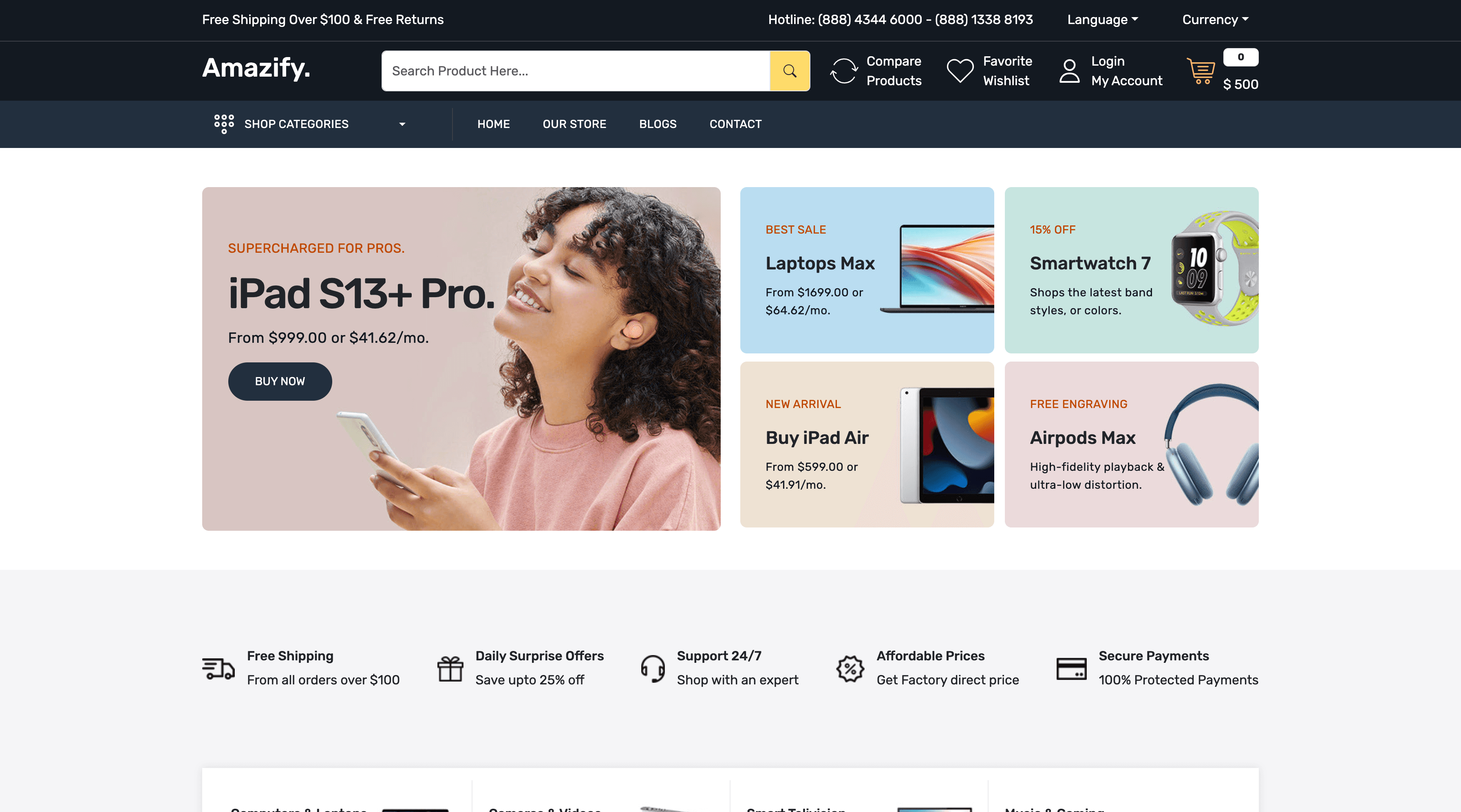Open the Blogs menu item
Viewport: 1461px width, 812px height.
tap(658, 124)
